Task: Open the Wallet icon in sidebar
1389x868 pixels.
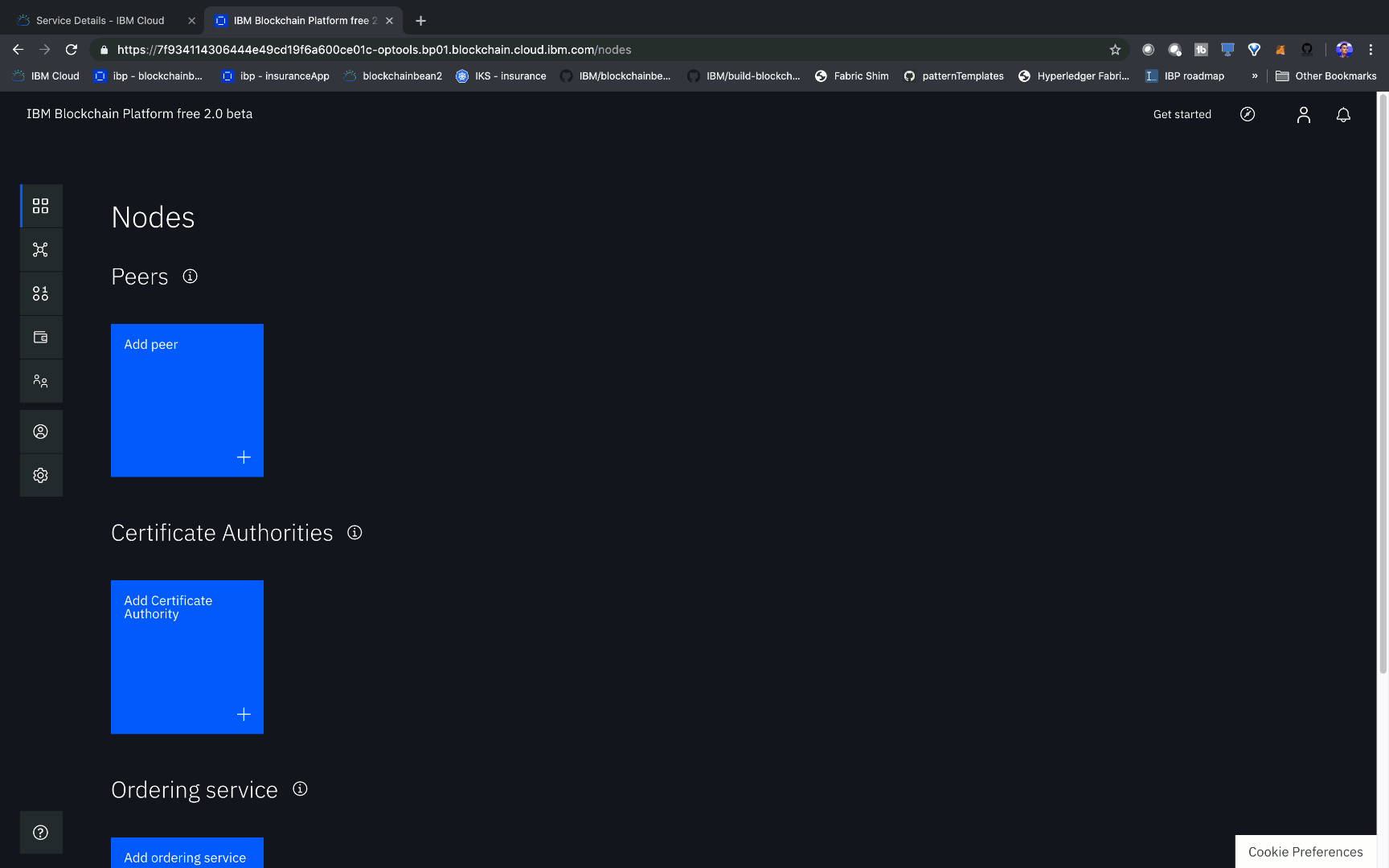Action: (41, 338)
